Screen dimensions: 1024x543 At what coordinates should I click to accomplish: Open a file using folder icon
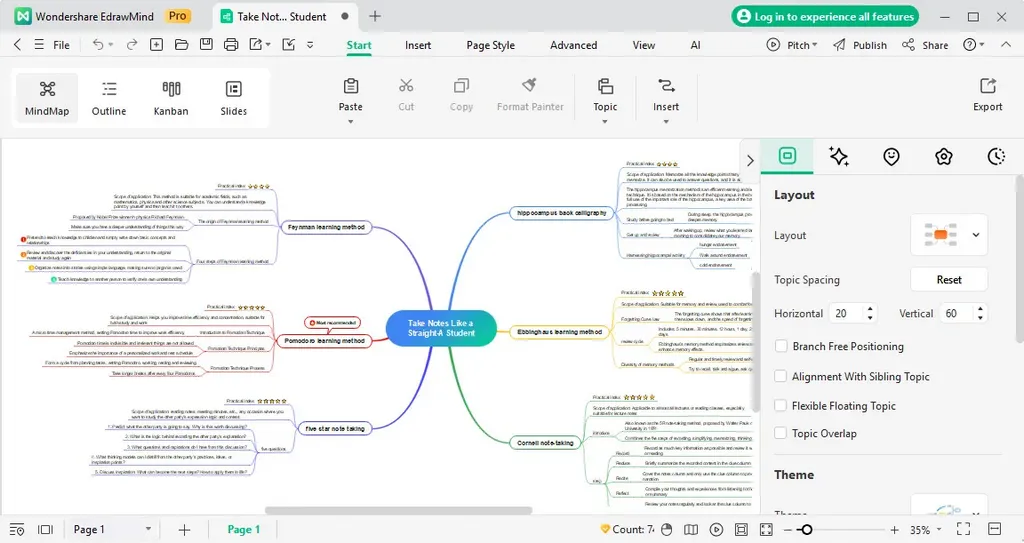click(181, 44)
